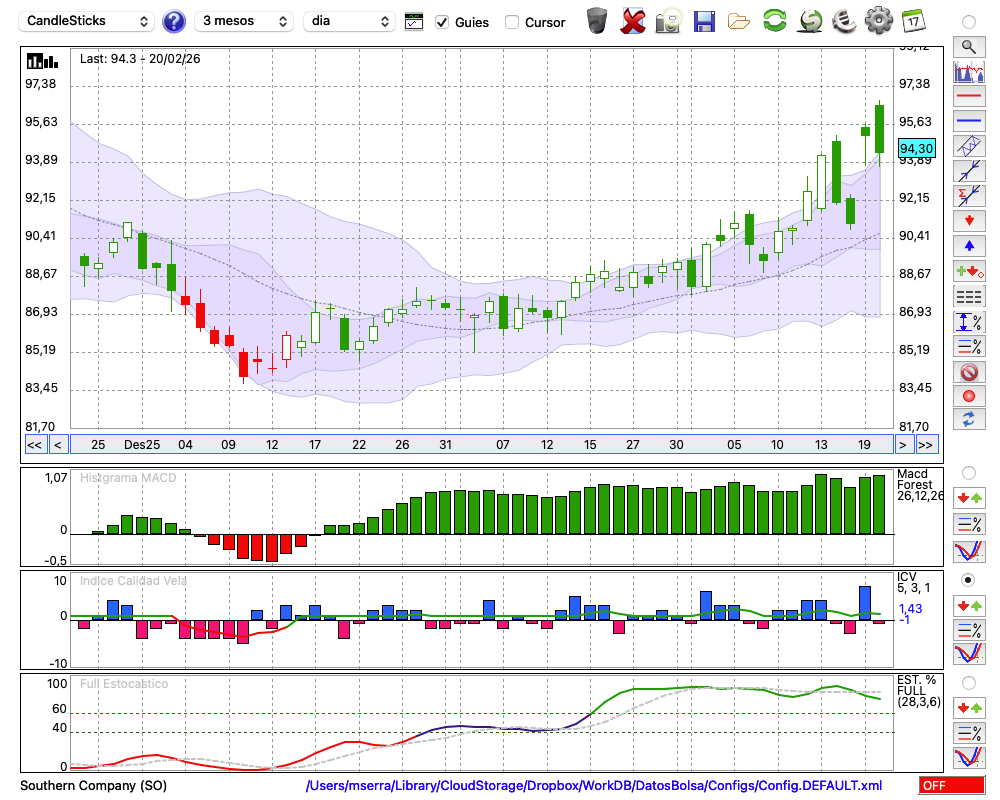This screenshot has height=800, width=1000.
Task: Open the '3 mesos' time range dropdown
Action: tap(244, 21)
